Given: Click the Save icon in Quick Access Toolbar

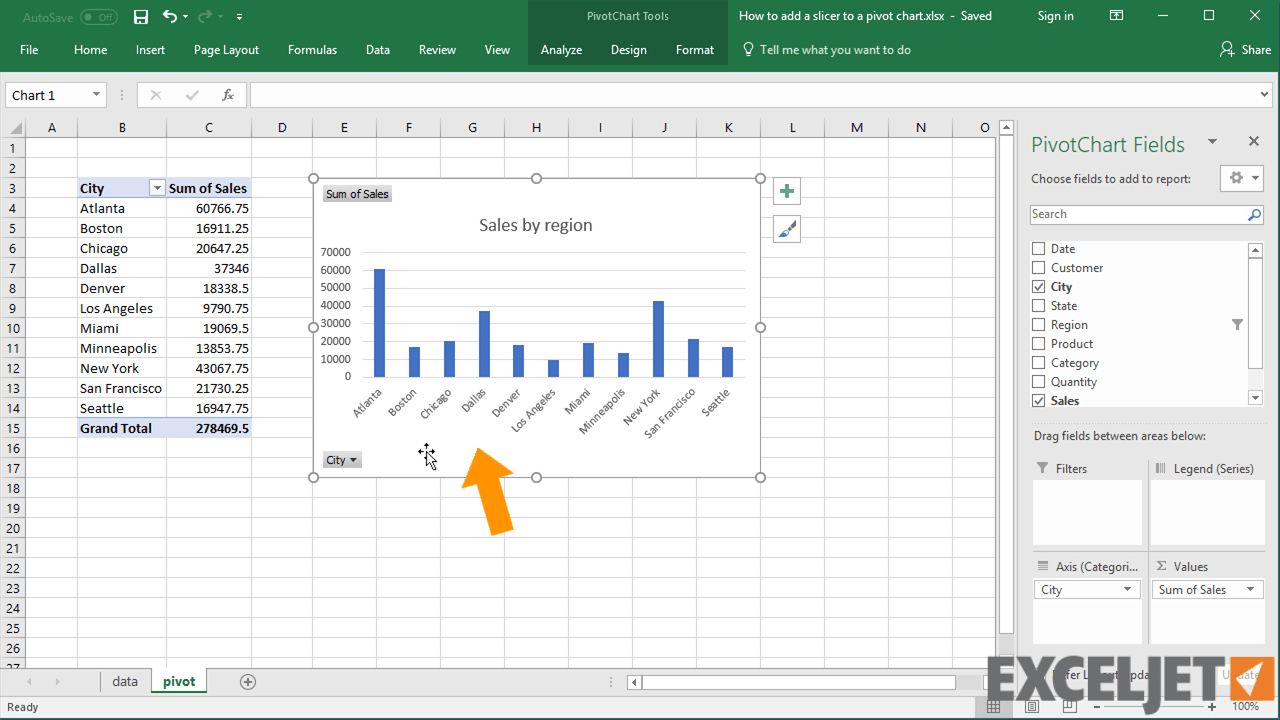Looking at the screenshot, I should [x=140, y=16].
